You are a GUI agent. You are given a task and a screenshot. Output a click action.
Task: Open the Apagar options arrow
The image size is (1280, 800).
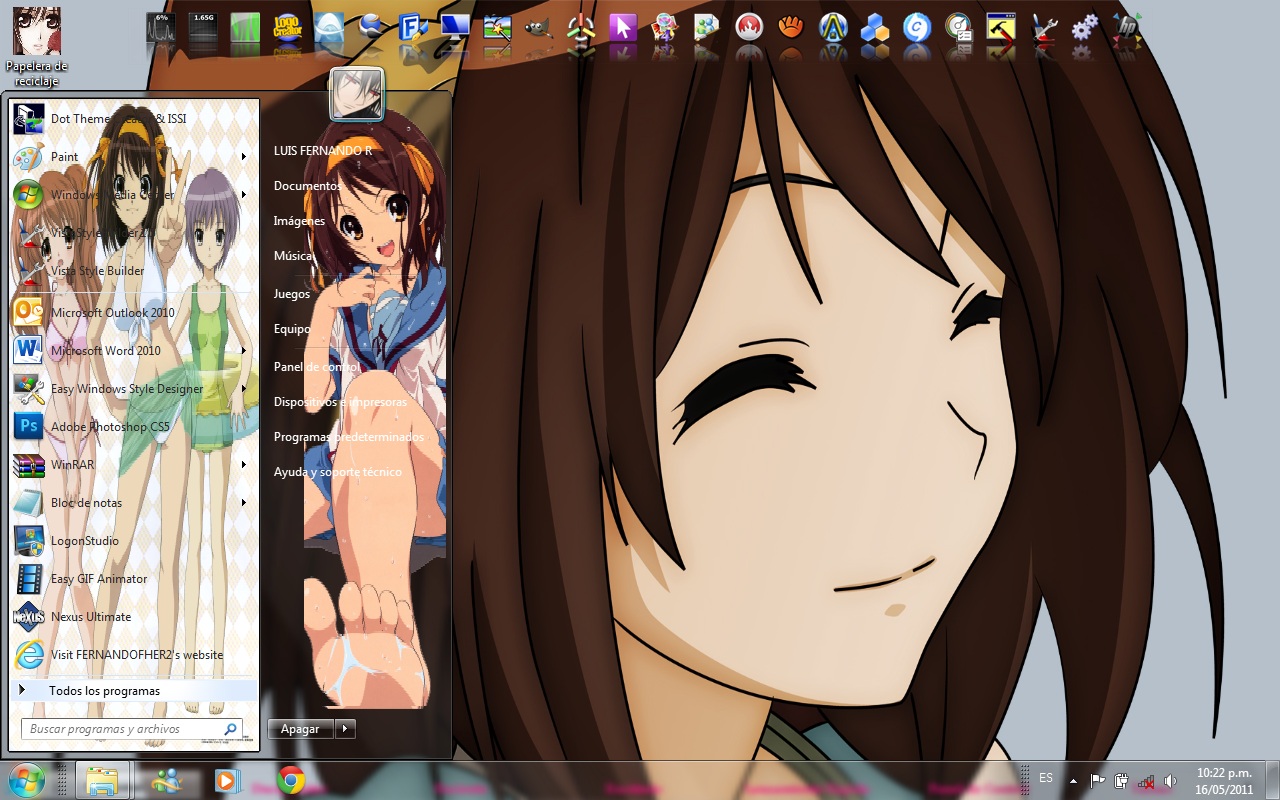345,728
